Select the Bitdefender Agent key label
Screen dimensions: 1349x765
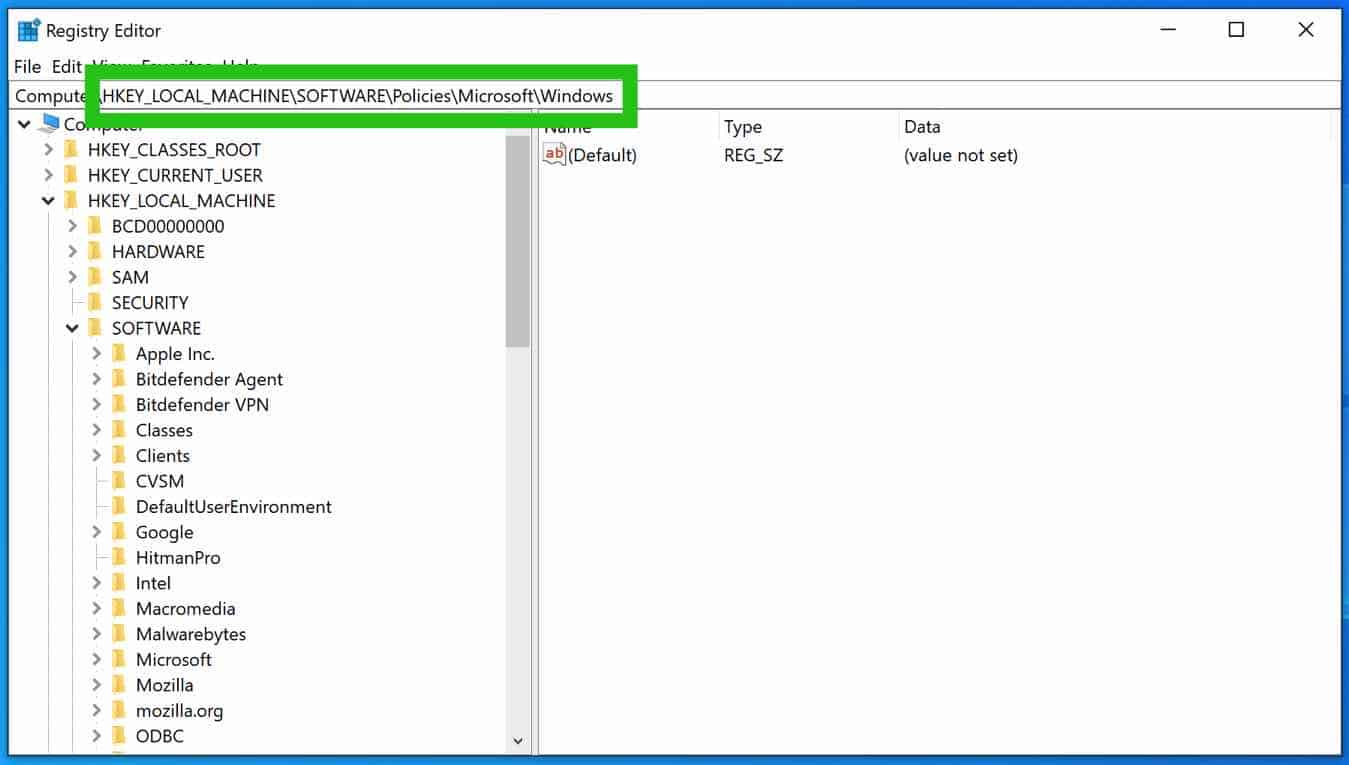pos(209,379)
